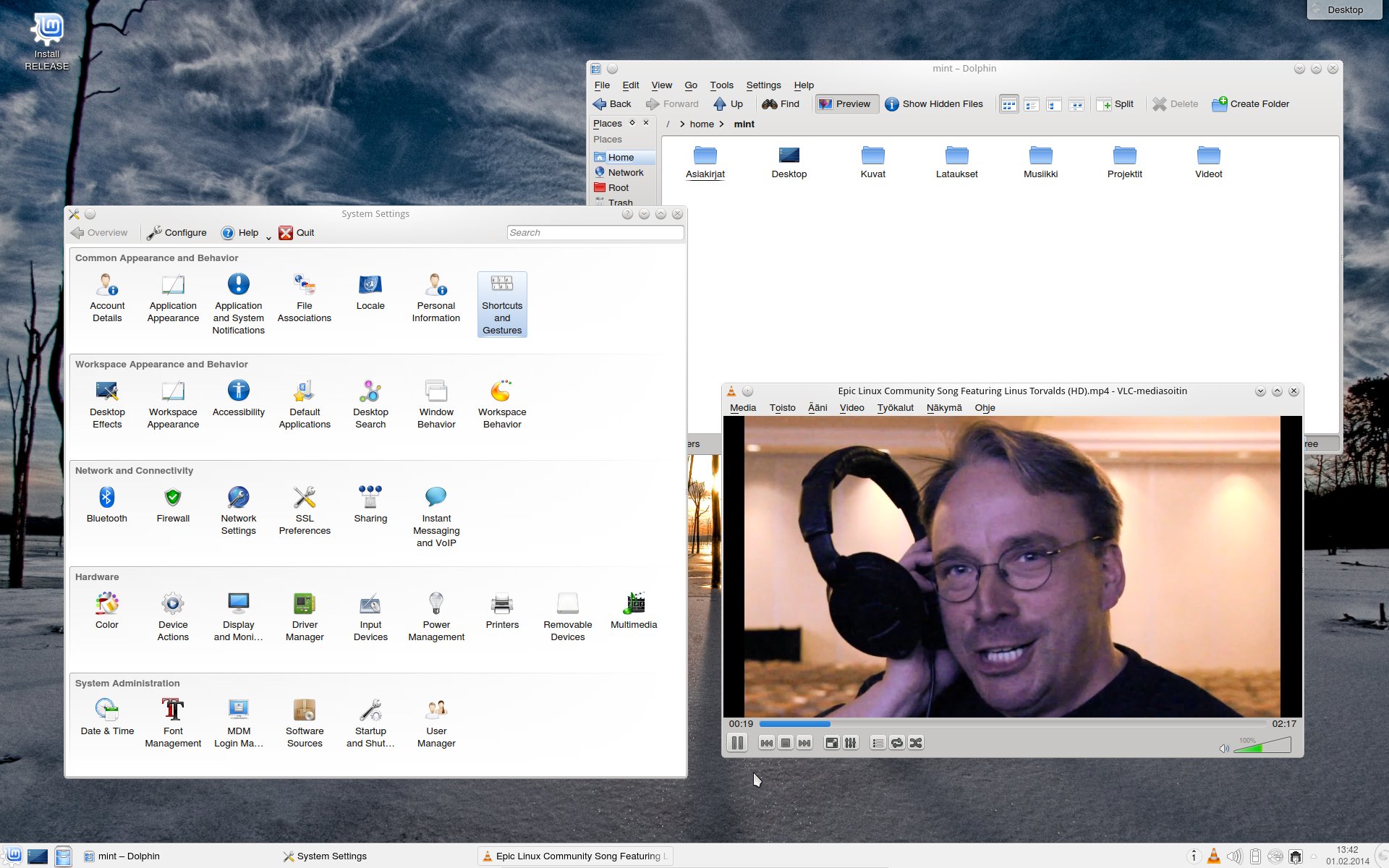Click Quit in System Settings
The height and width of the screenshot is (868, 1389).
click(297, 233)
